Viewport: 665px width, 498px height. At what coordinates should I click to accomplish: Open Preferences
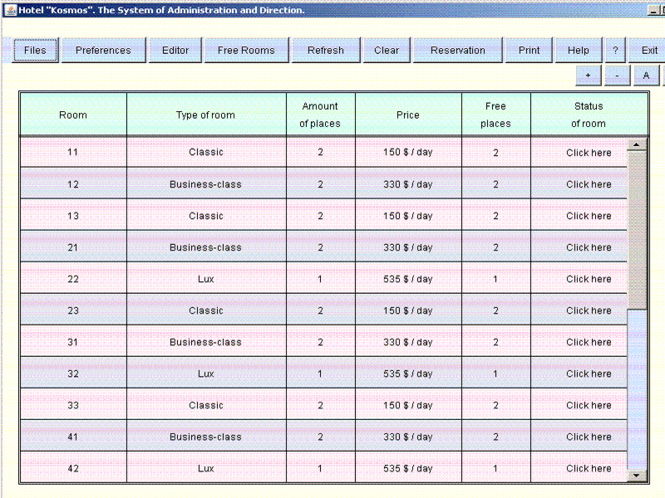103,50
